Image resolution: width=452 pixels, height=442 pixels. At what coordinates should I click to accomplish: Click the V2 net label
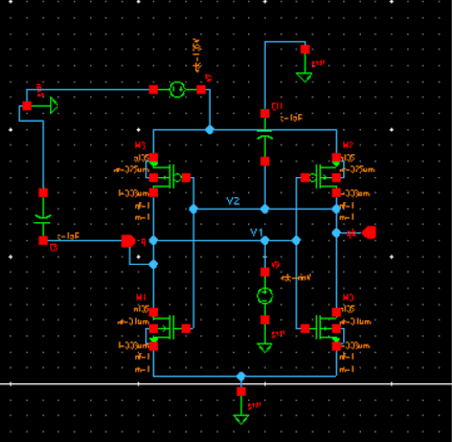233,201
